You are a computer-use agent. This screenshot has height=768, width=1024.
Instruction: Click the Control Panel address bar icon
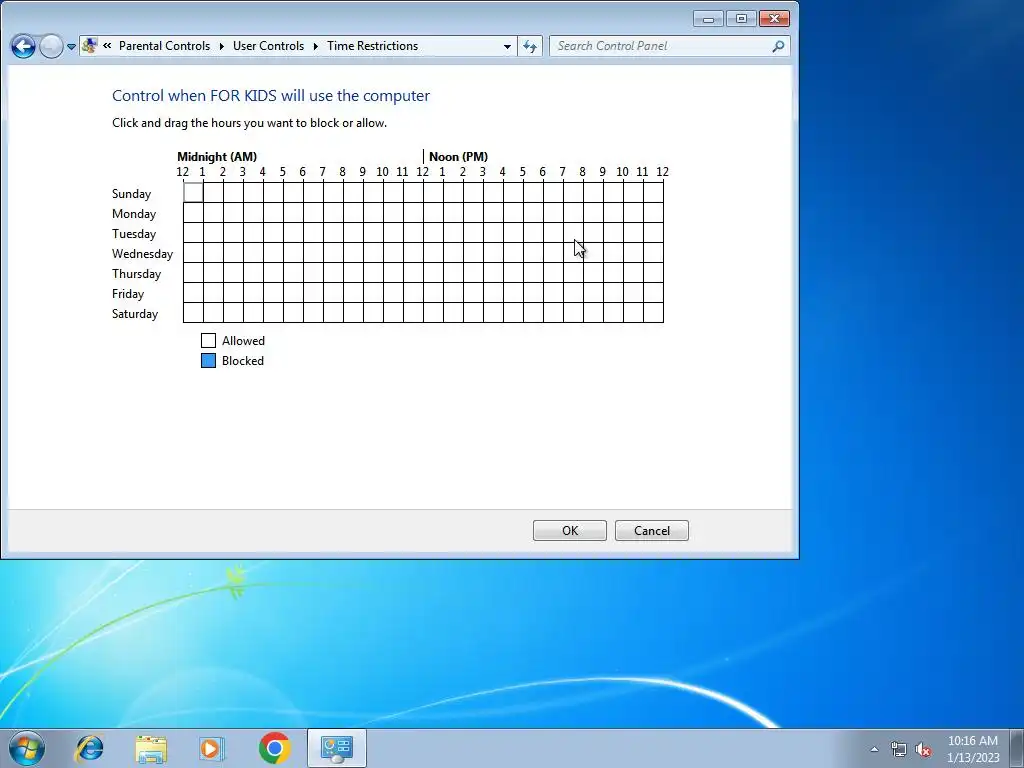89,46
